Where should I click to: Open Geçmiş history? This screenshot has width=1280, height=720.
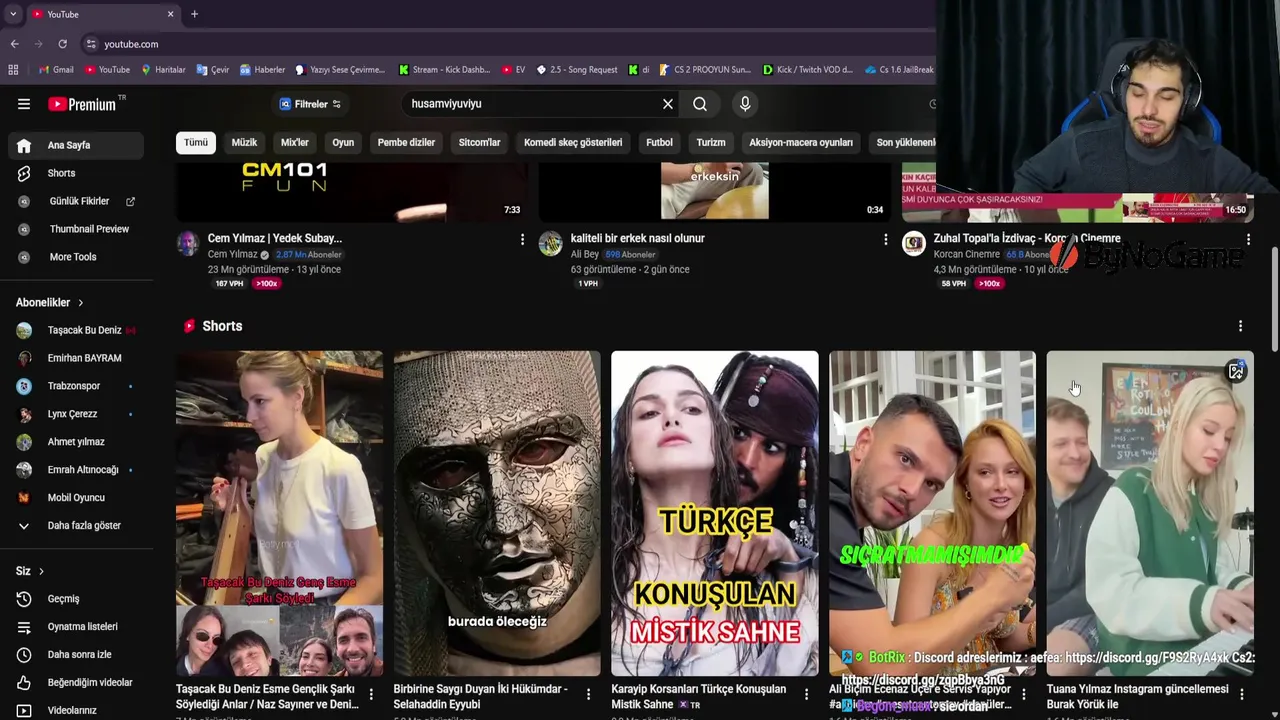click(76, 599)
